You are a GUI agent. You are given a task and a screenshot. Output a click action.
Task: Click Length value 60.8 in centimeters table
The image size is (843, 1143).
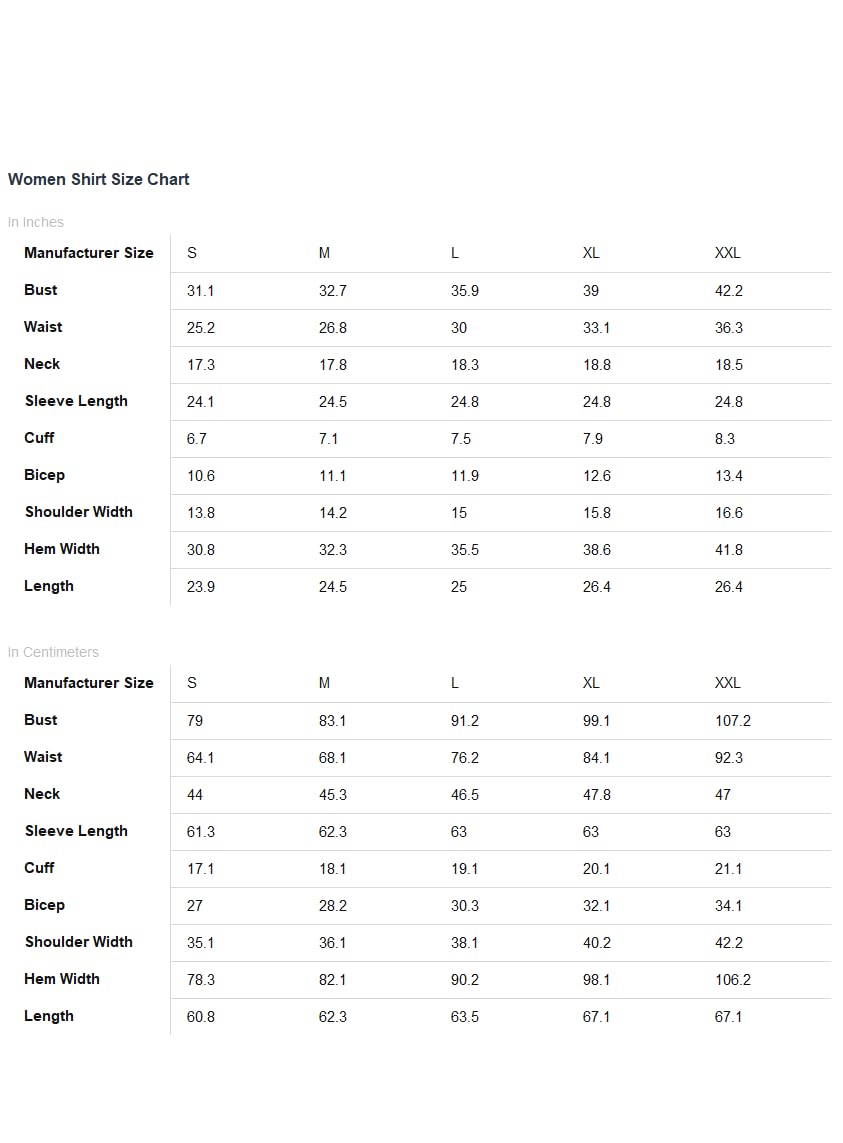tap(201, 1017)
